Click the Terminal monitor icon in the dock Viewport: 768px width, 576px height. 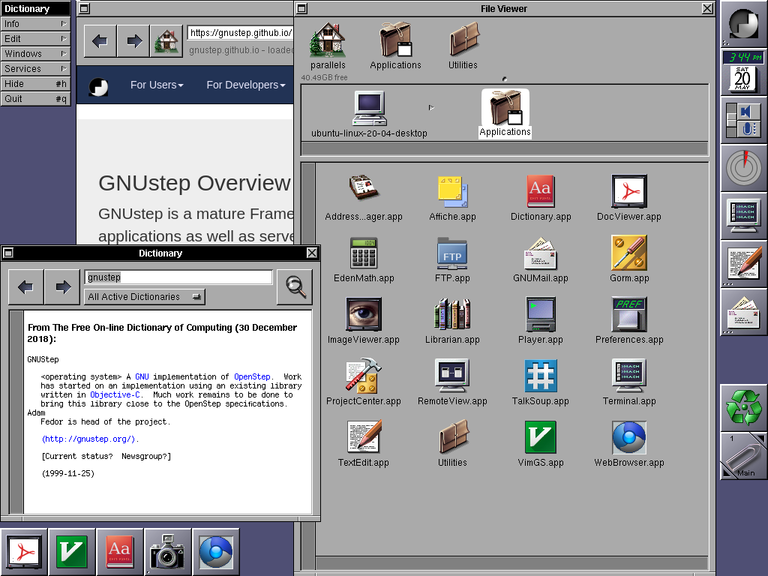pyautogui.click(x=744, y=216)
